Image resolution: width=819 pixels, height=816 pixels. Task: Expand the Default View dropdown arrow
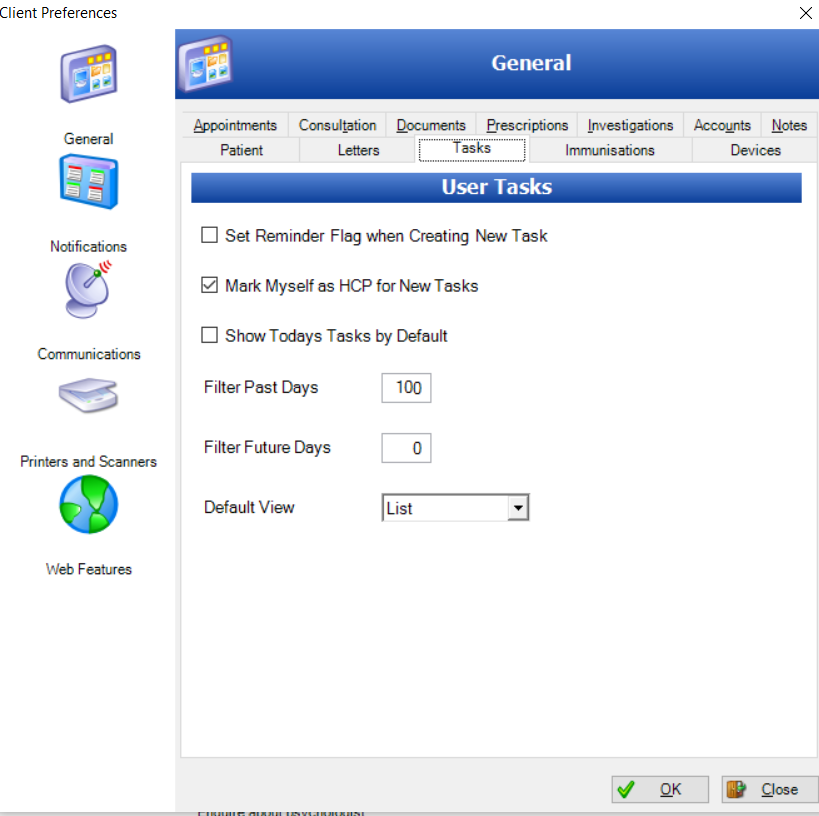click(517, 508)
